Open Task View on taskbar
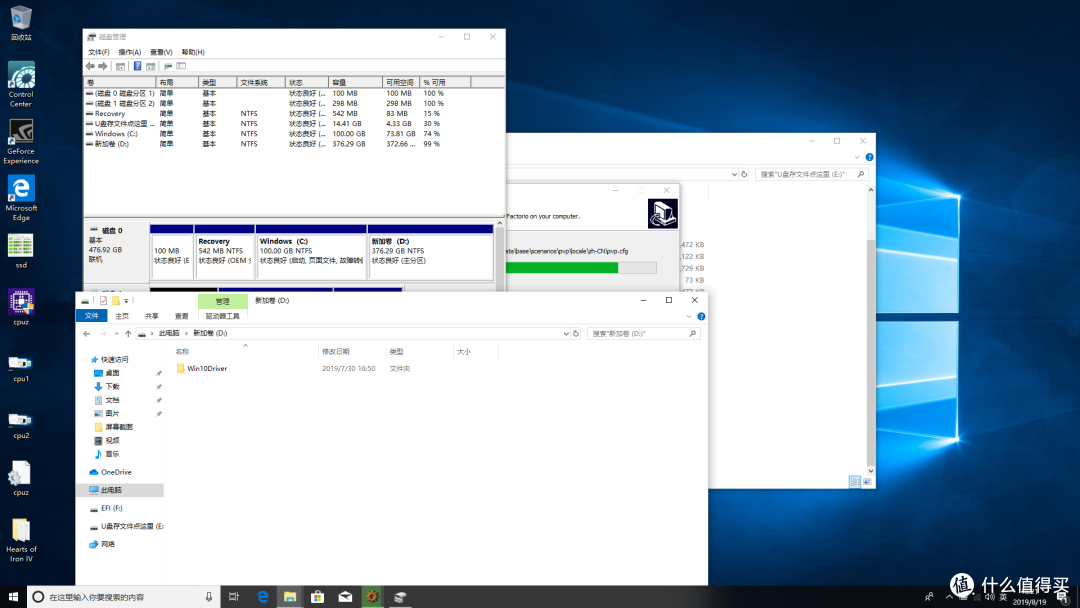1080x608 pixels. click(x=233, y=597)
